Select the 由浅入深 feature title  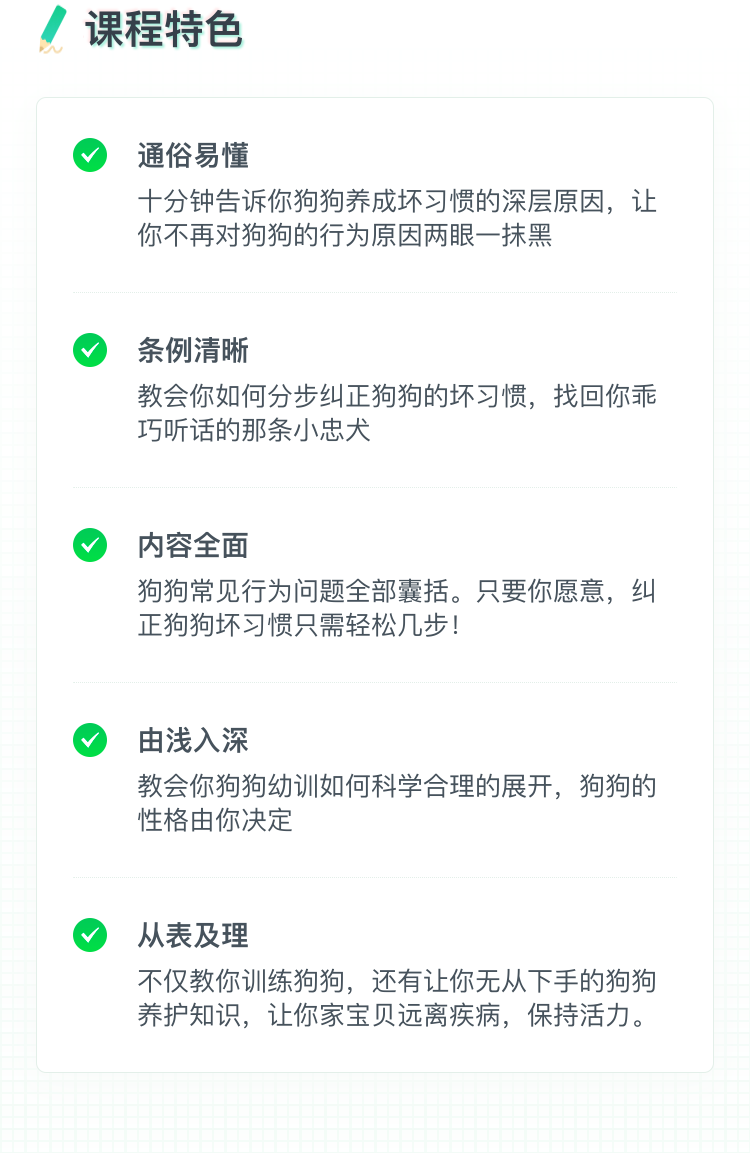pos(193,740)
